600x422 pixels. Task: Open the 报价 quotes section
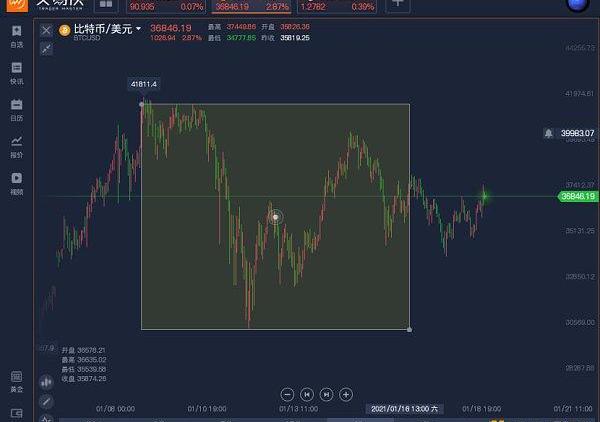16,146
